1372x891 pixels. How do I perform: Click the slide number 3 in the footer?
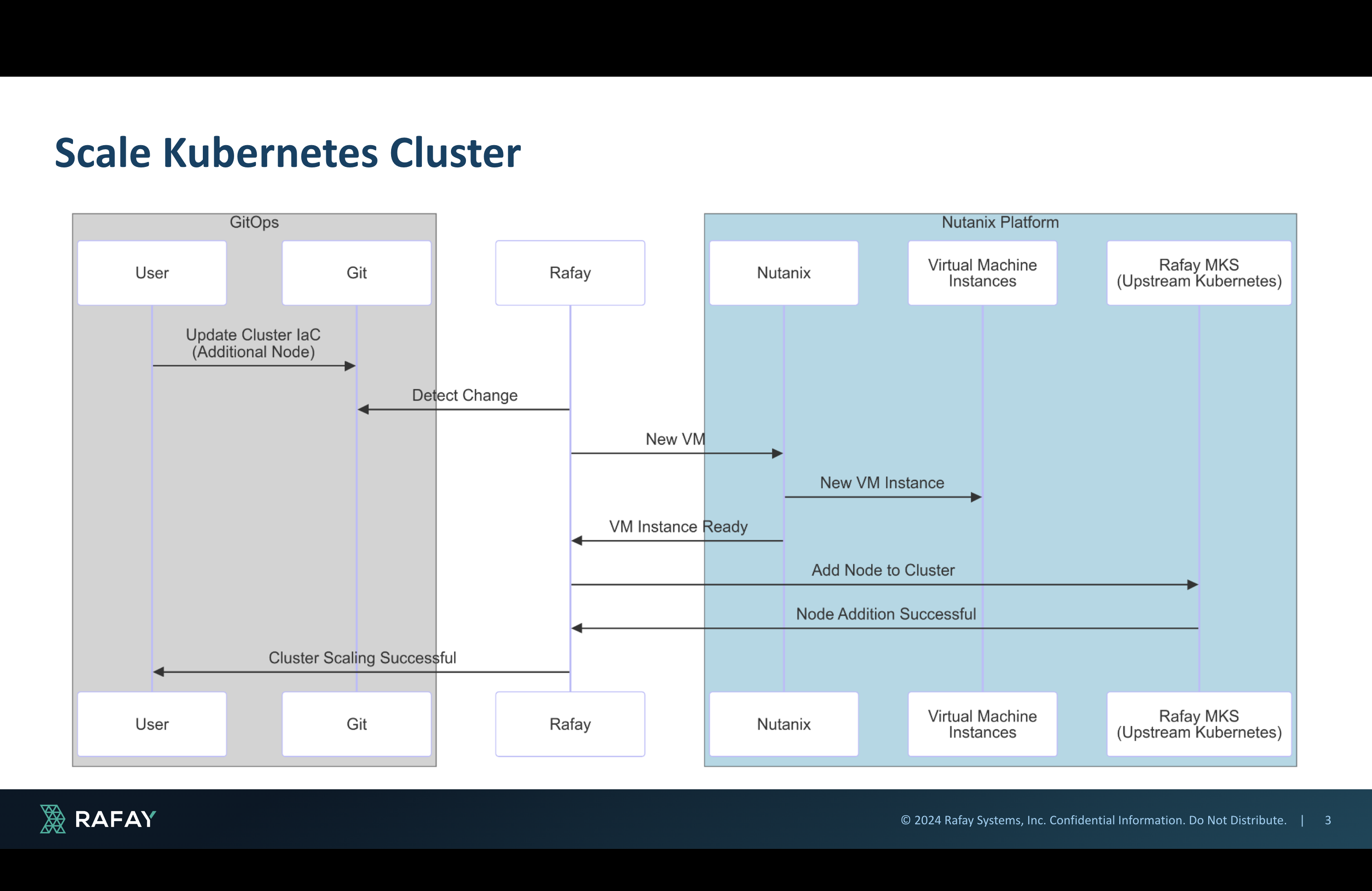1328,820
